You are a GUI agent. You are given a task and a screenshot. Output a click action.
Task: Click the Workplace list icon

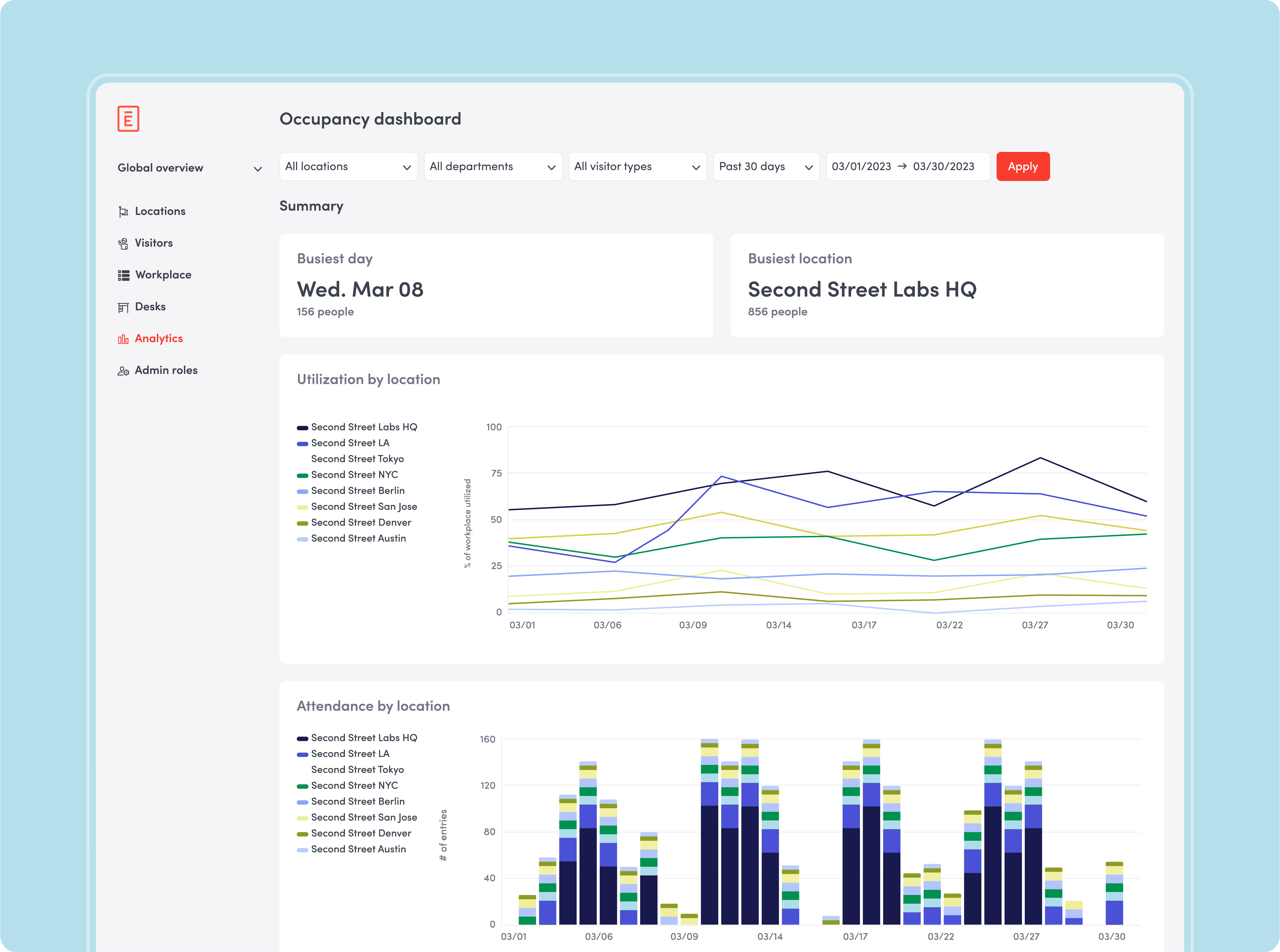click(x=123, y=275)
